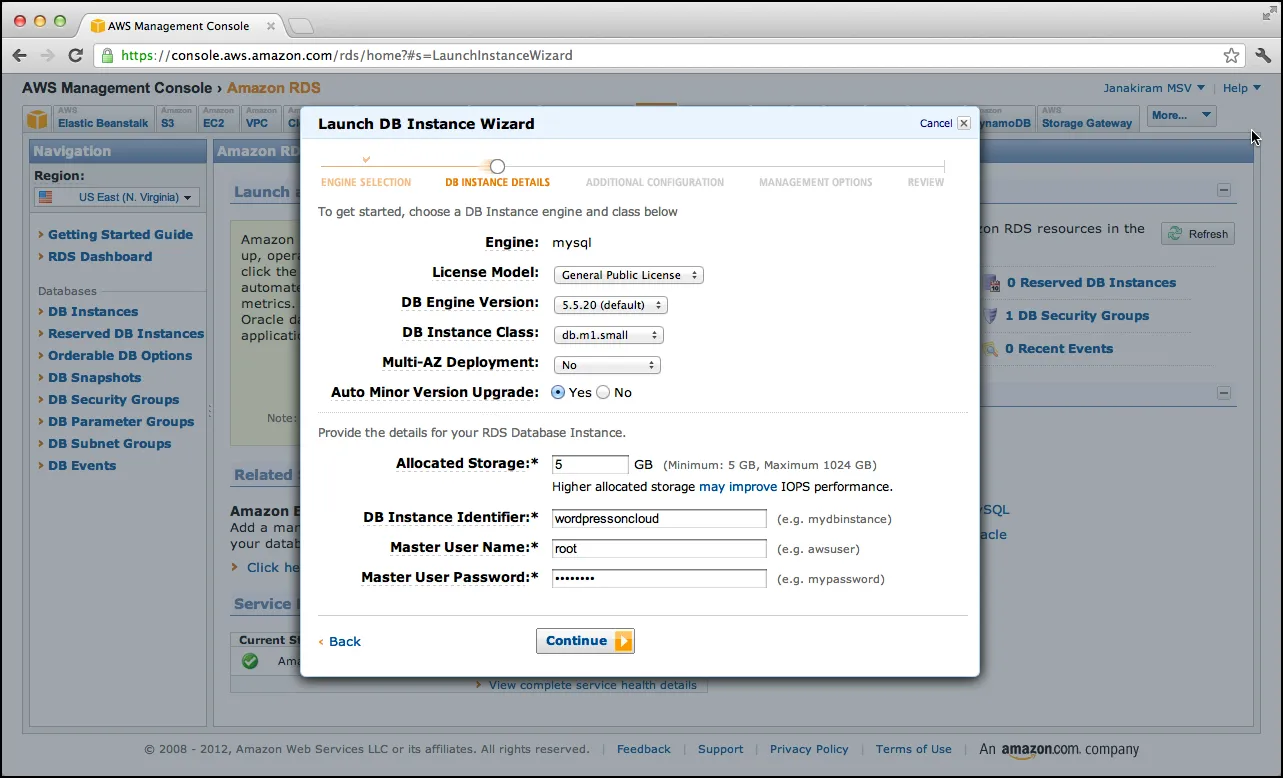Open Orderable DB Options in navigation

pos(120,356)
